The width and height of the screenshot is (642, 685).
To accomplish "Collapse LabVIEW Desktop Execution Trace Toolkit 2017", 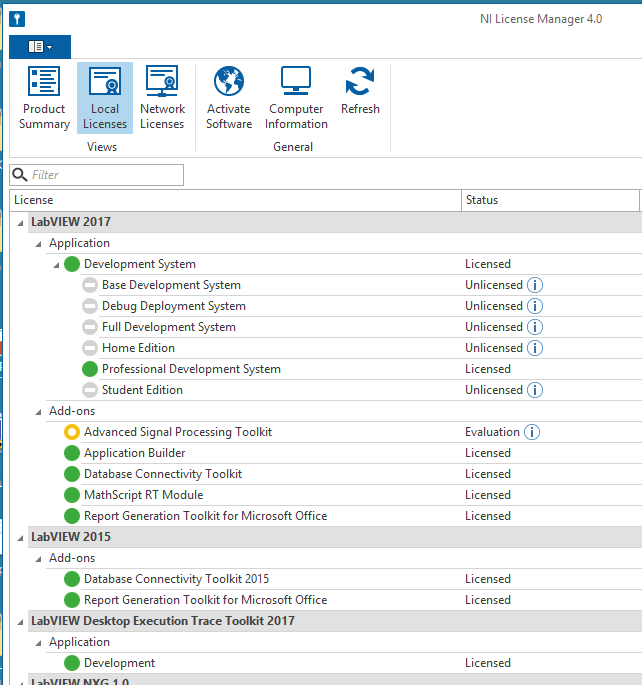I will point(21,622).
